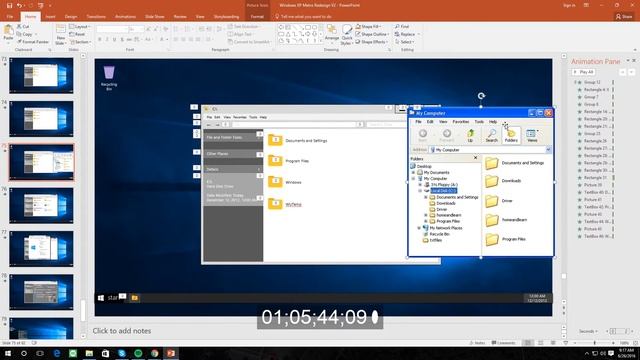The width and height of the screenshot is (640, 360).
Task: Close the Animation Pane
Action: click(634, 61)
